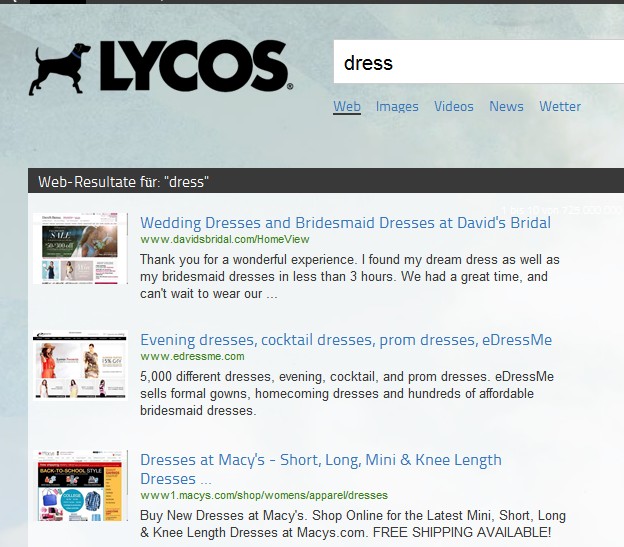The width and height of the screenshot is (624, 547).
Task: Click the David's Bridal "Thank you" snippet
Action: (x=350, y=276)
